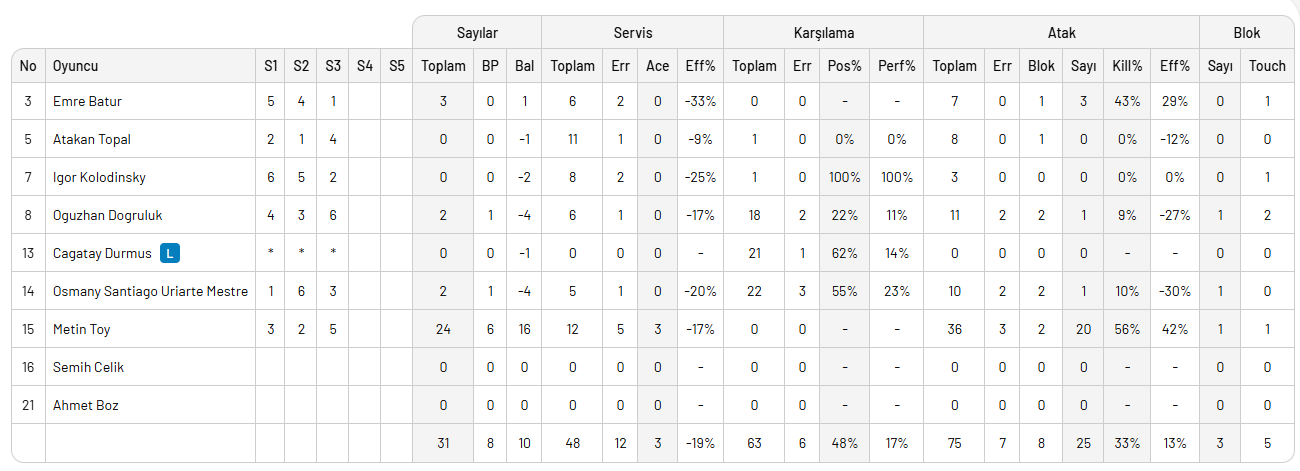Open player Emre Batur
This screenshot has height=471, width=1300.
click(x=87, y=102)
